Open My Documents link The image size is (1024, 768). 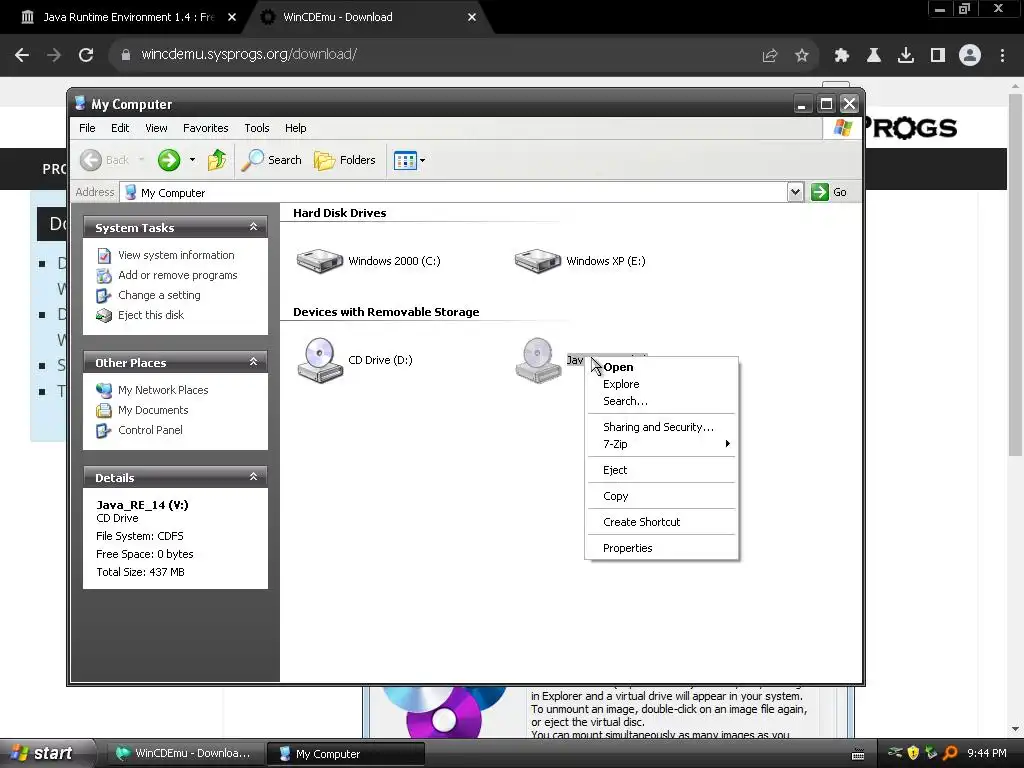click(x=153, y=410)
